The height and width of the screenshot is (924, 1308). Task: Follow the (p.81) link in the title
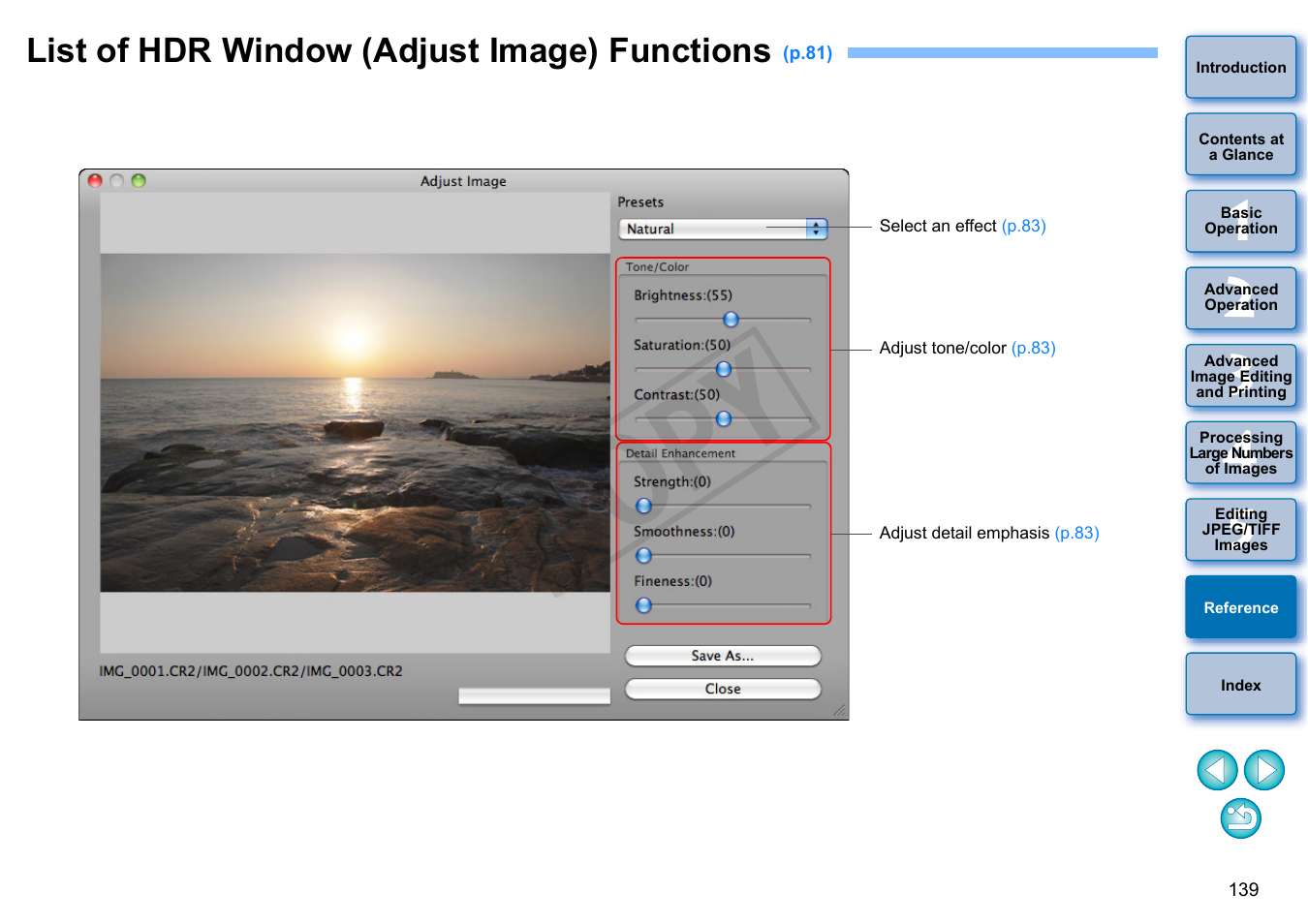808,53
